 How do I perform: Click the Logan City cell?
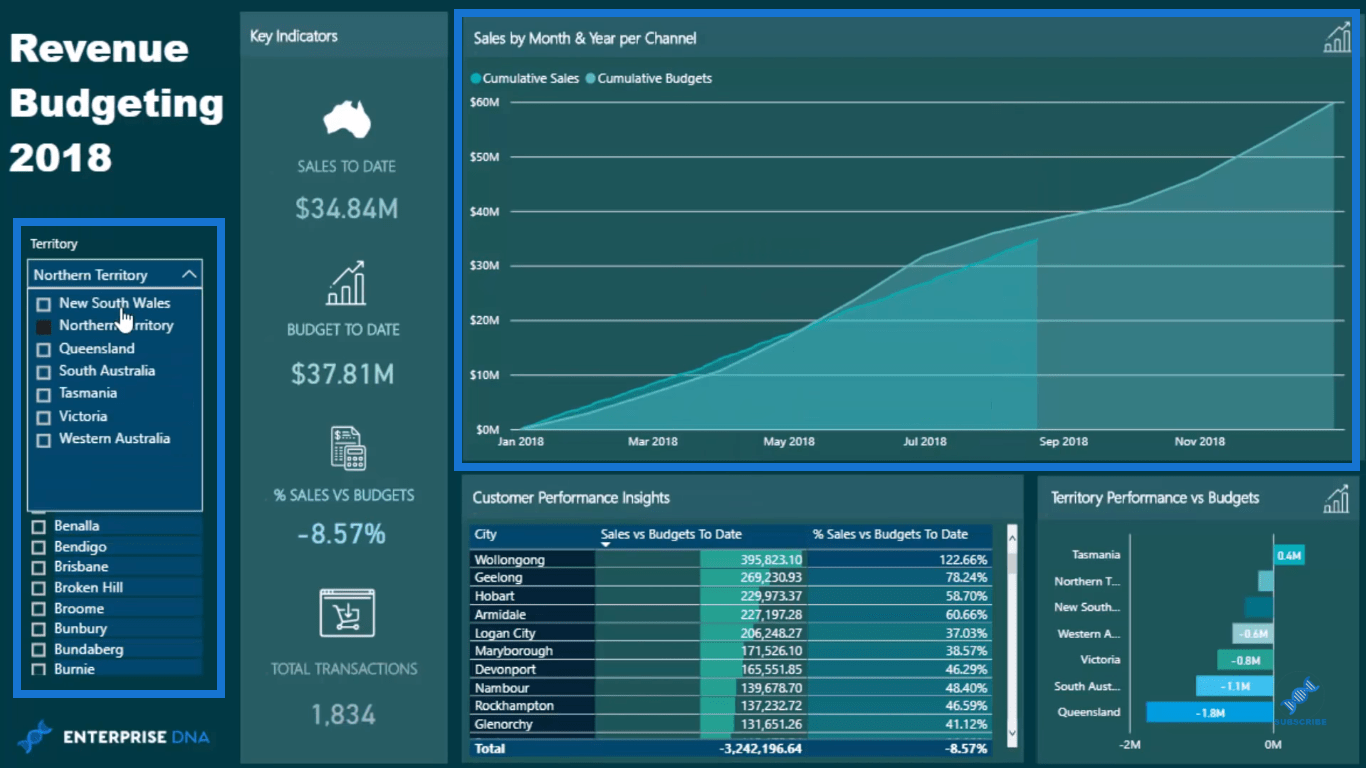pyautogui.click(x=533, y=633)
